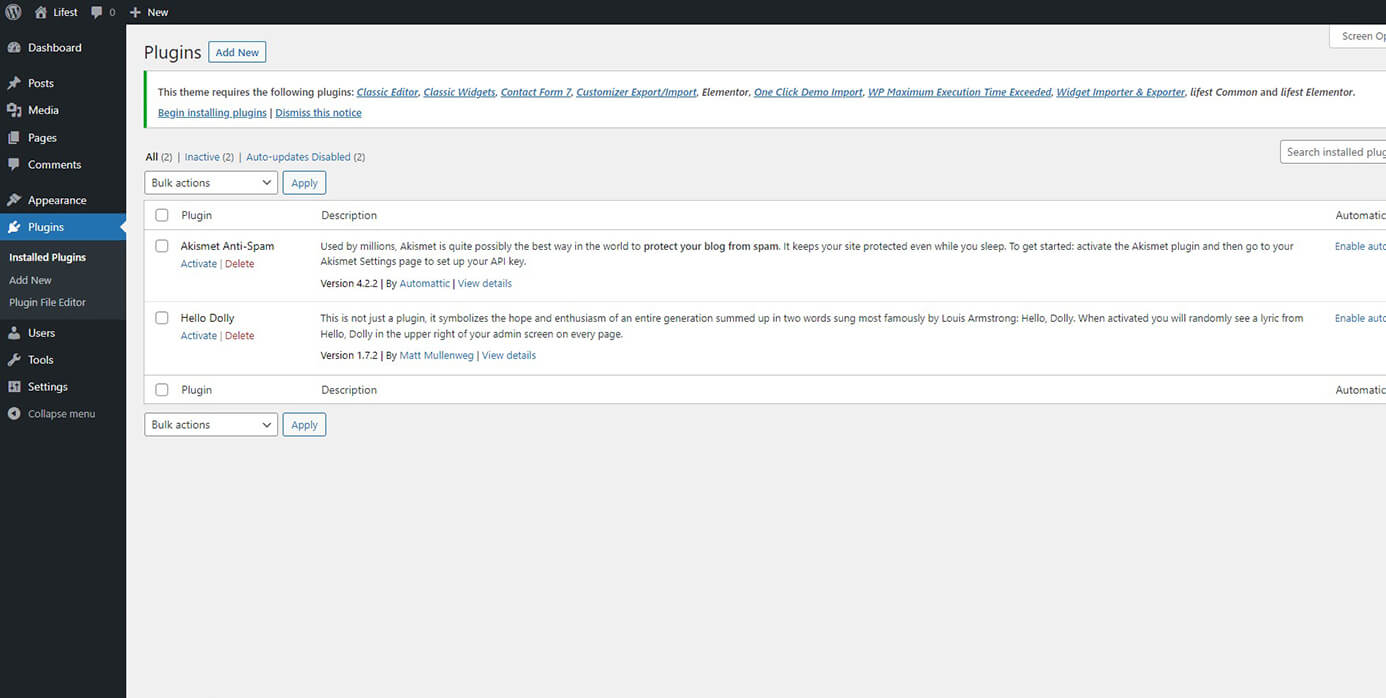Open the Matt Mullenweg author link
Image resolution: width=1386 pixels, height=698 pixels.
click(437, 356)
